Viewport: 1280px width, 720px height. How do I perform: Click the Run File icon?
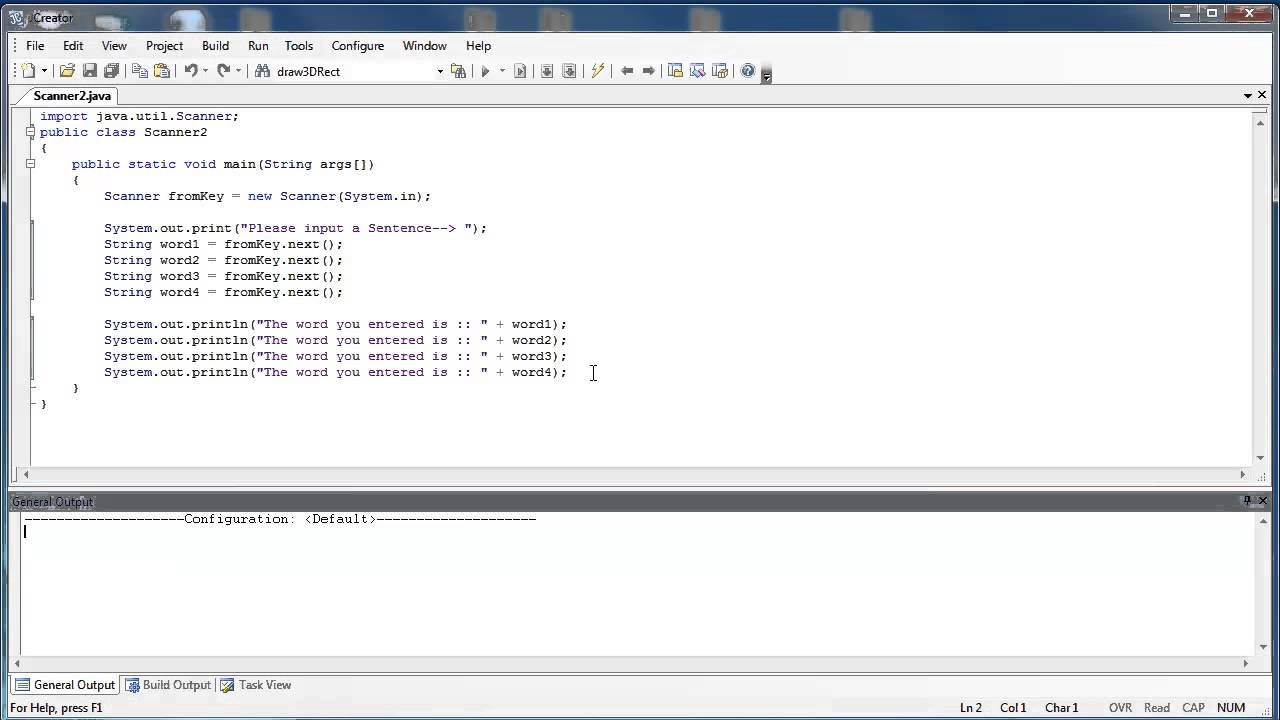point(520,71)
